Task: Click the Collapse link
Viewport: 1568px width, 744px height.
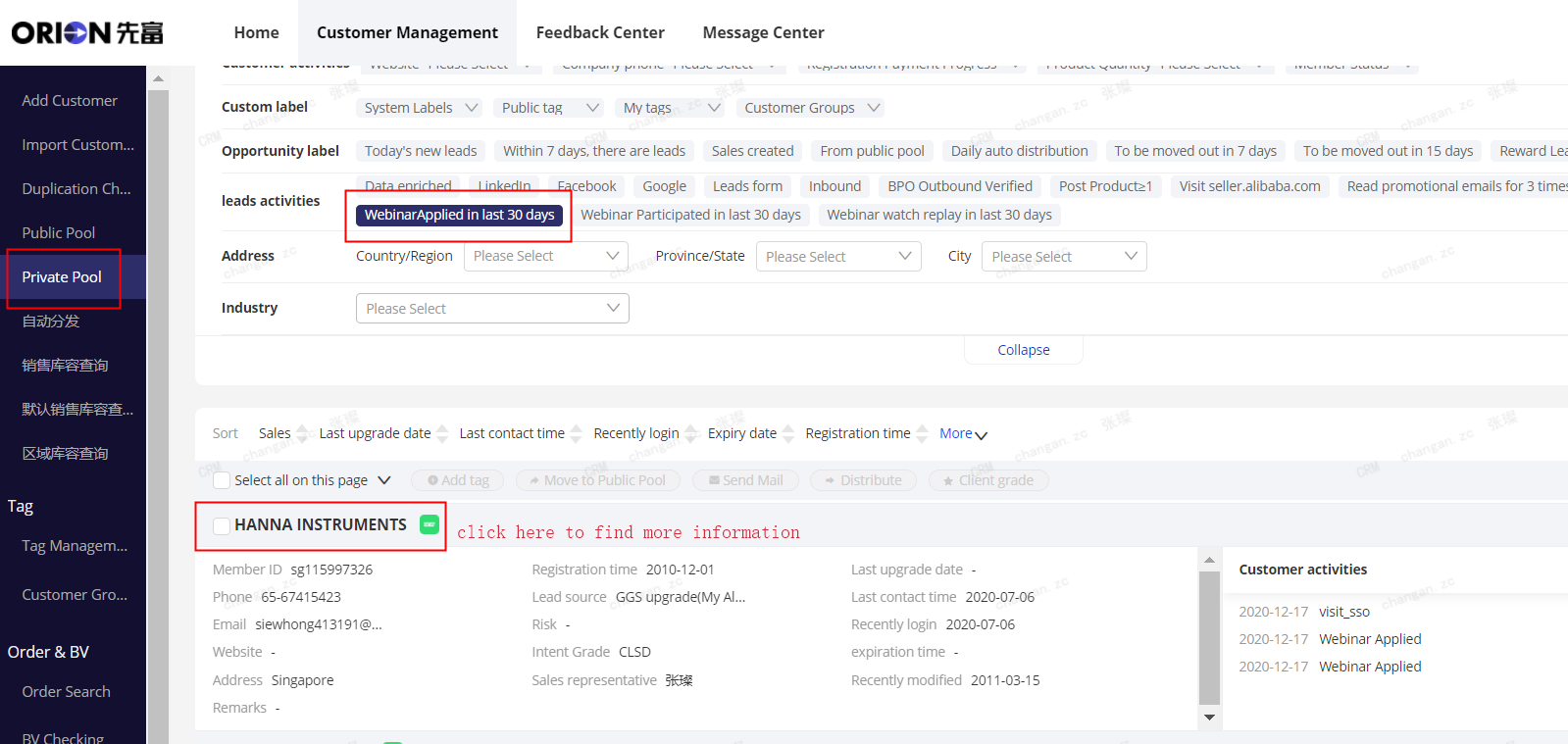Action: (1024, 350)
